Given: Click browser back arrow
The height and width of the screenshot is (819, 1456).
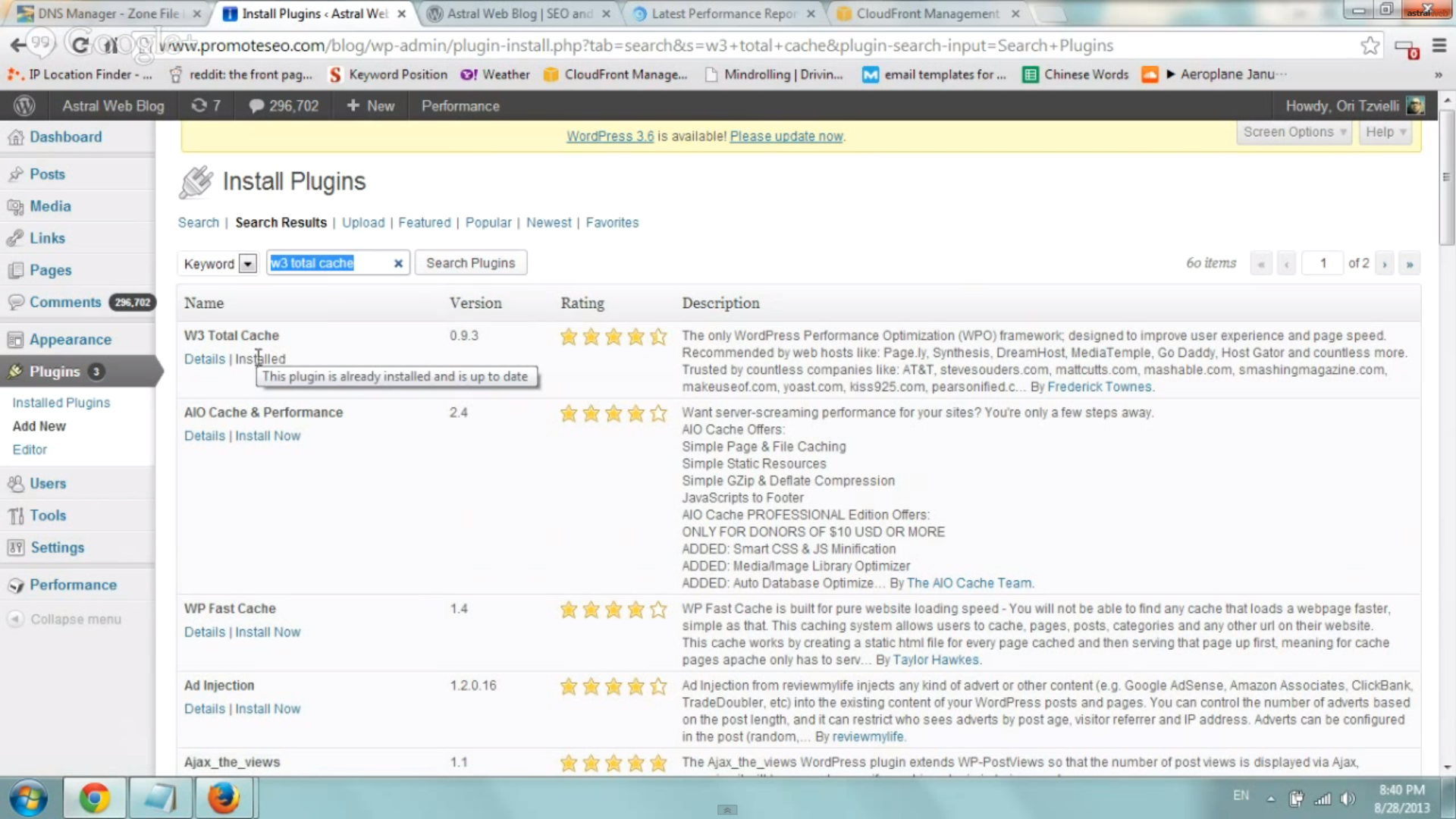Looking at the screenshot, I should pyautogui.click(x=18, y=45).
